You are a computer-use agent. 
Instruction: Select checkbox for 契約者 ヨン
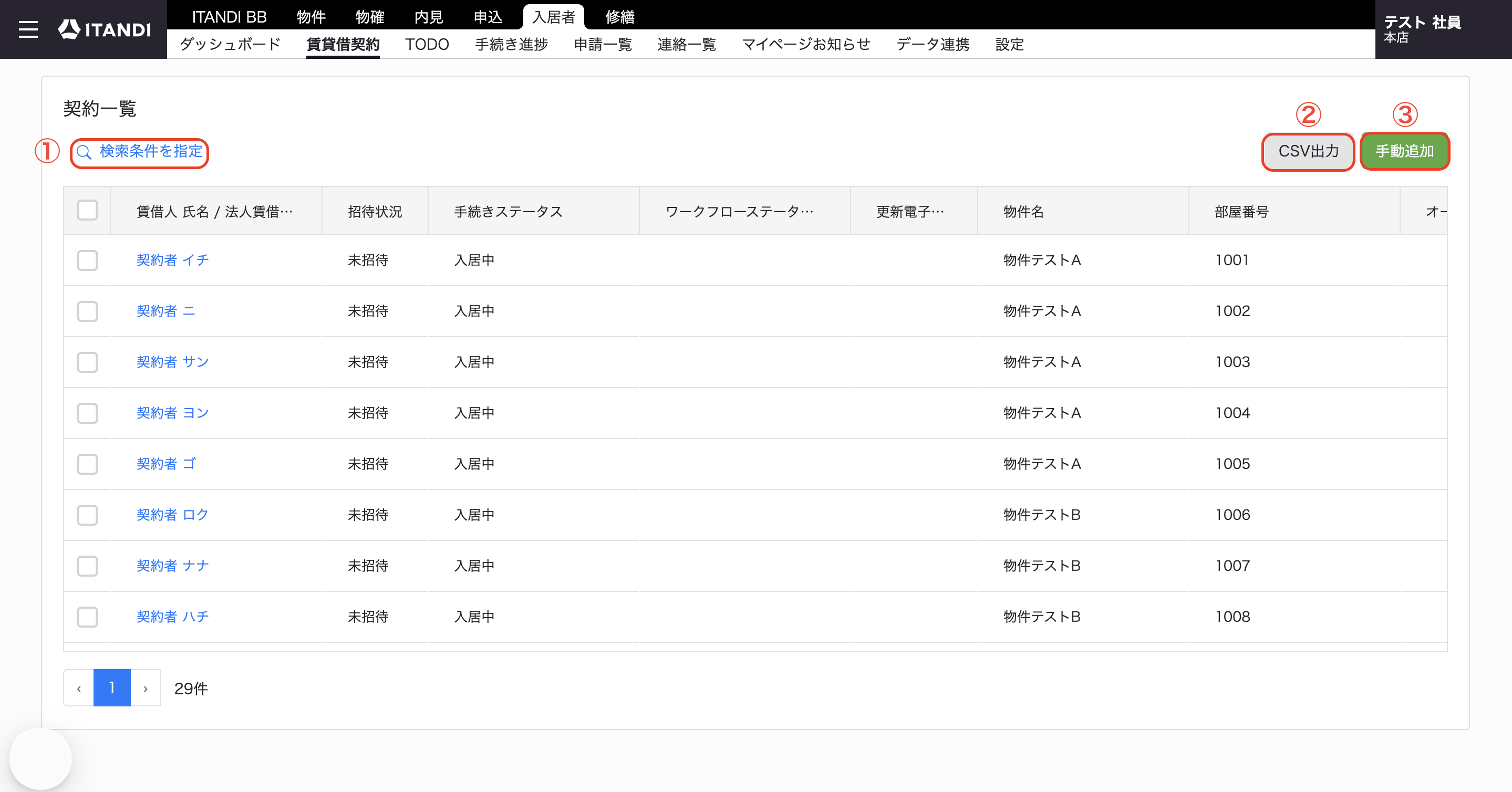87,413
